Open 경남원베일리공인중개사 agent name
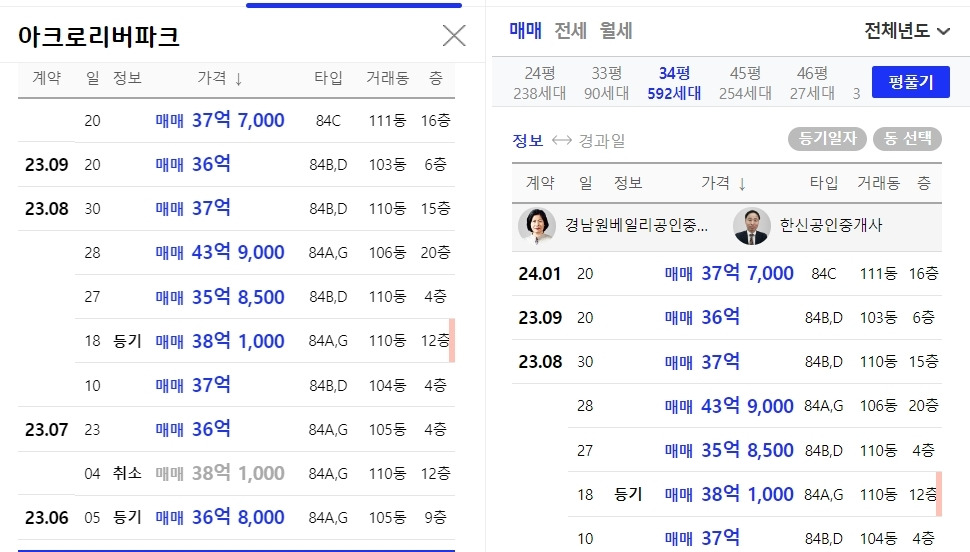The height and width of the screenshot is (552, 970). (636, 225)
